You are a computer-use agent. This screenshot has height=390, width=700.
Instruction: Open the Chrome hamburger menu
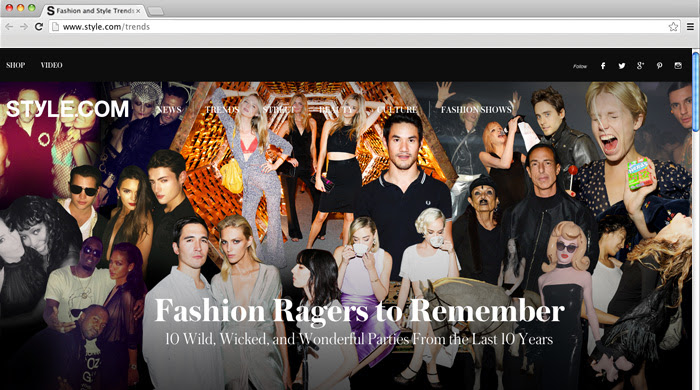(690, 27)
